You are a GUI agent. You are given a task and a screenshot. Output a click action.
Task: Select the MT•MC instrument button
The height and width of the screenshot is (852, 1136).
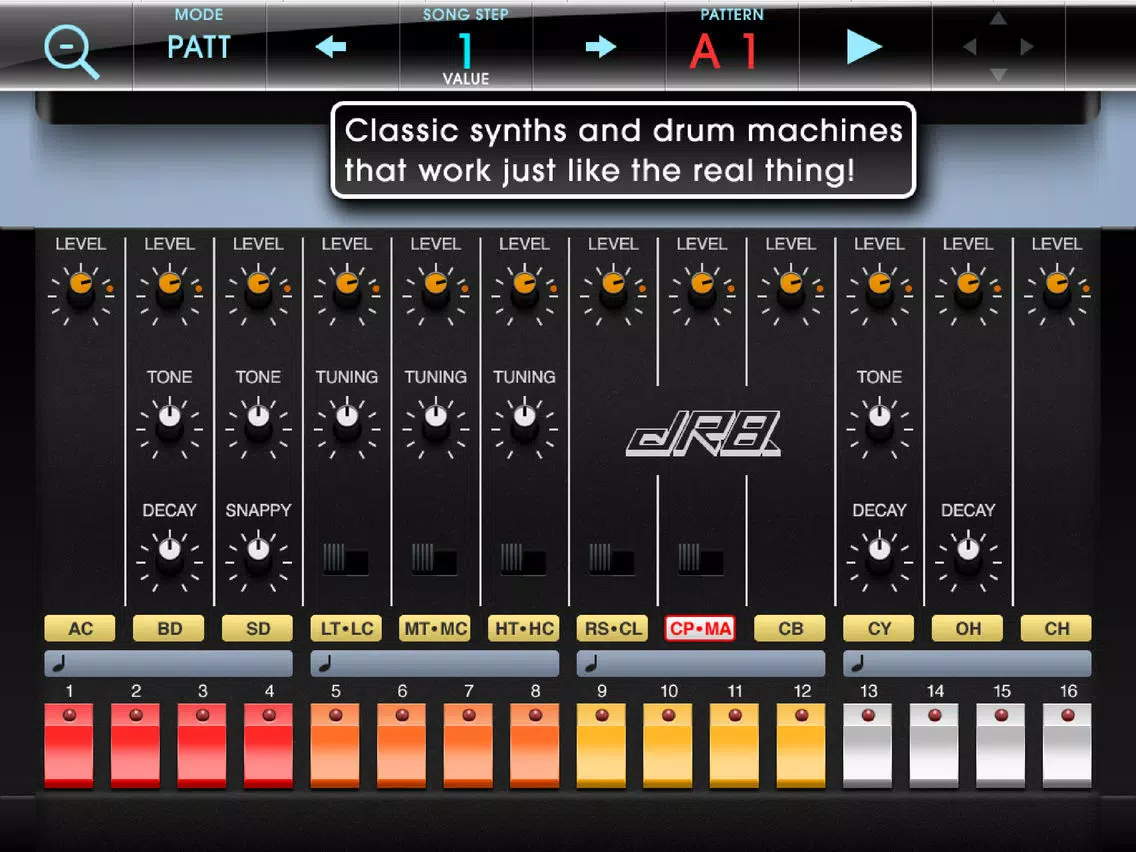tap(435, 628)
